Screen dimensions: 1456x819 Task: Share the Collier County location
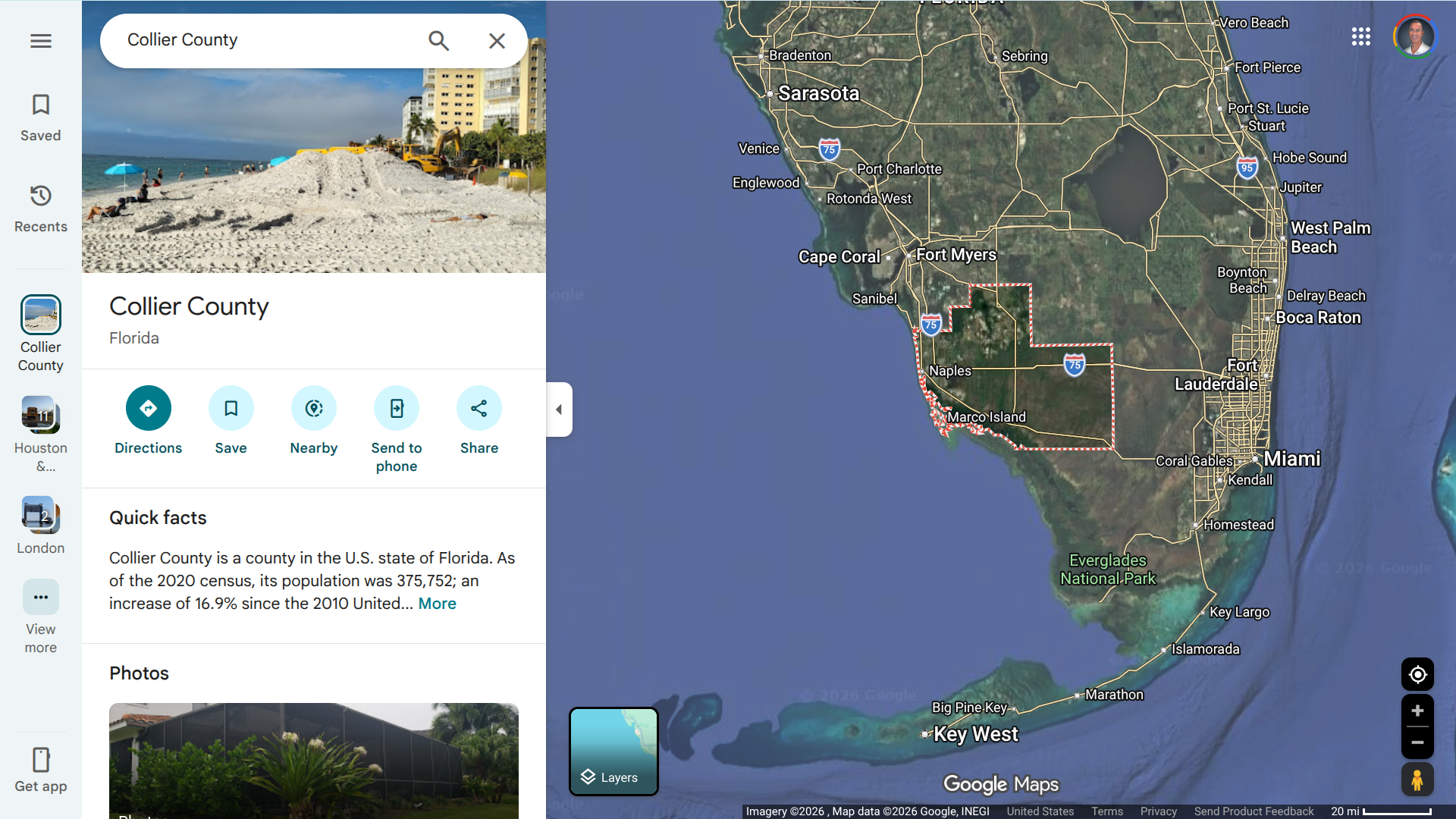[x=479, y=409]
